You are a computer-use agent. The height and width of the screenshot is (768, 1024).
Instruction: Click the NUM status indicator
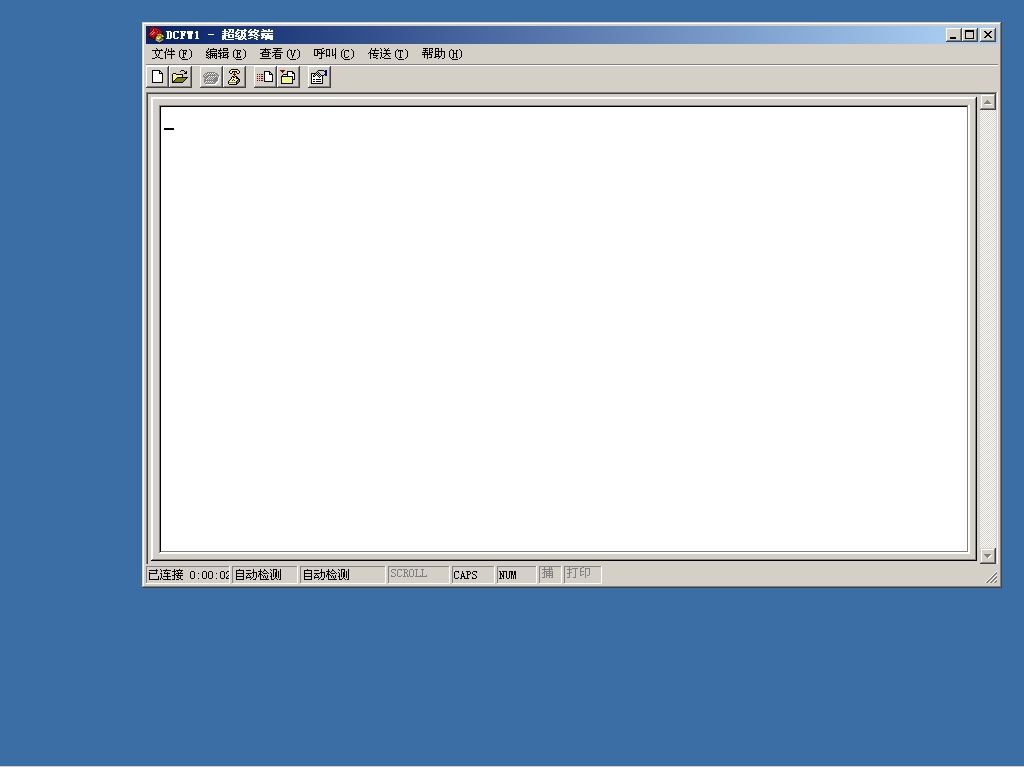pyautogui.click(x=516, y=575)
